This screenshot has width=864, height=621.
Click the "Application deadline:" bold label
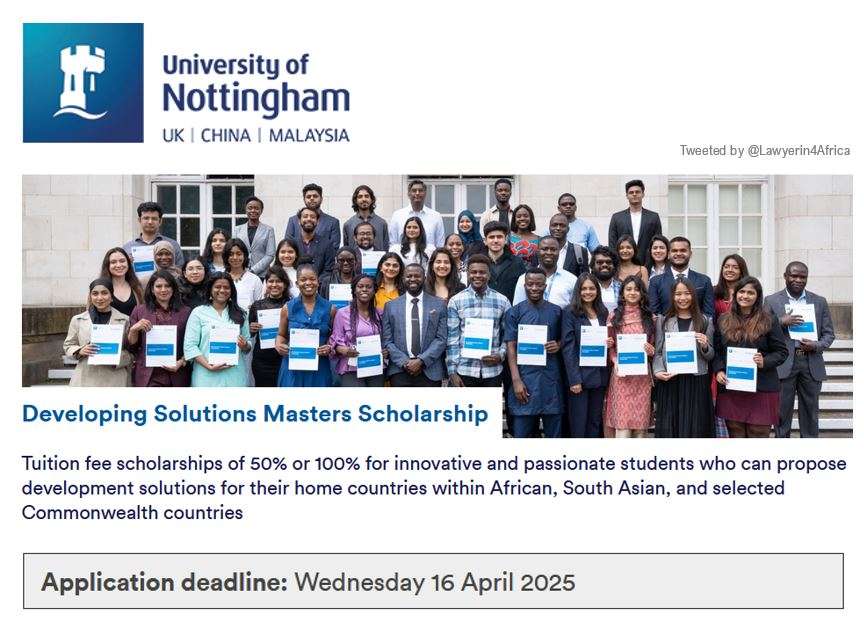click(x=164, y=582)
